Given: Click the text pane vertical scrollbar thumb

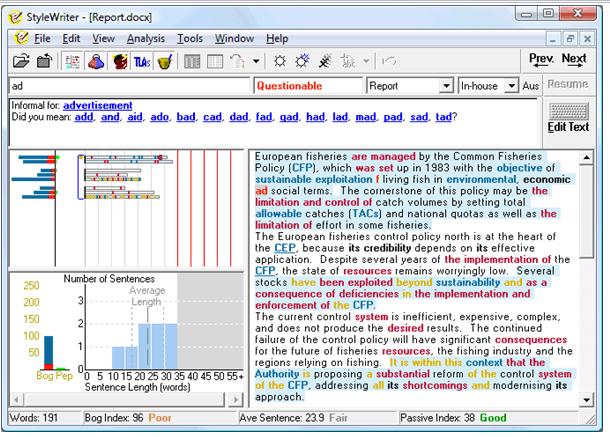Looking at the screenshot, I should click(x=586, y=211).
